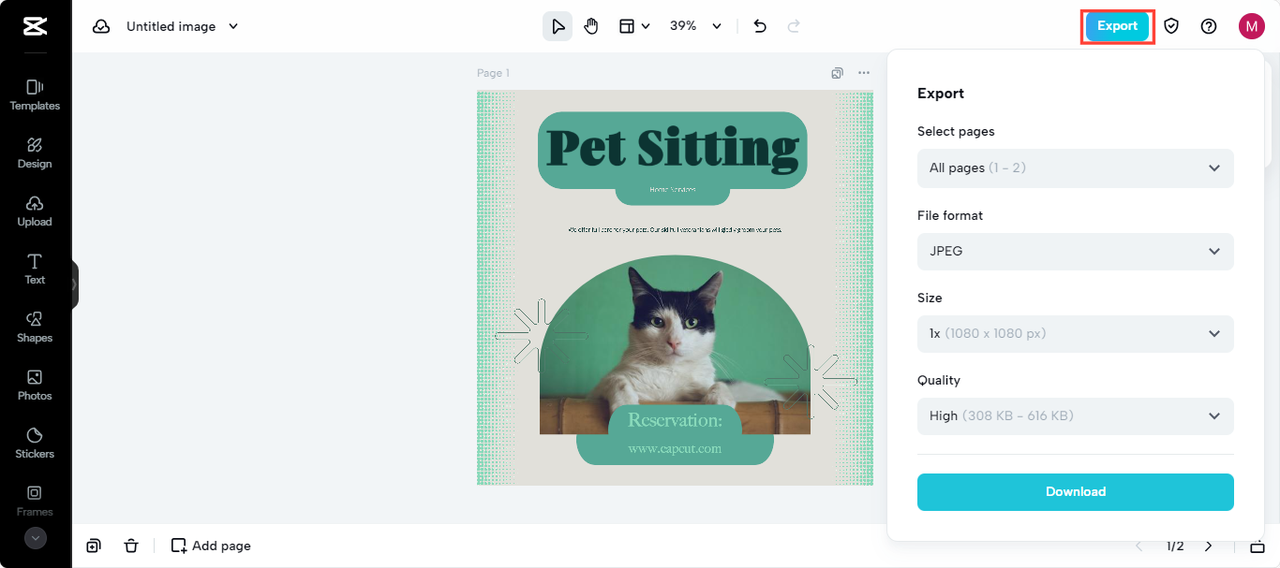This screenshot has height=568, width=1280.
Task: Open the Photos panel
Action: (35, 385)
